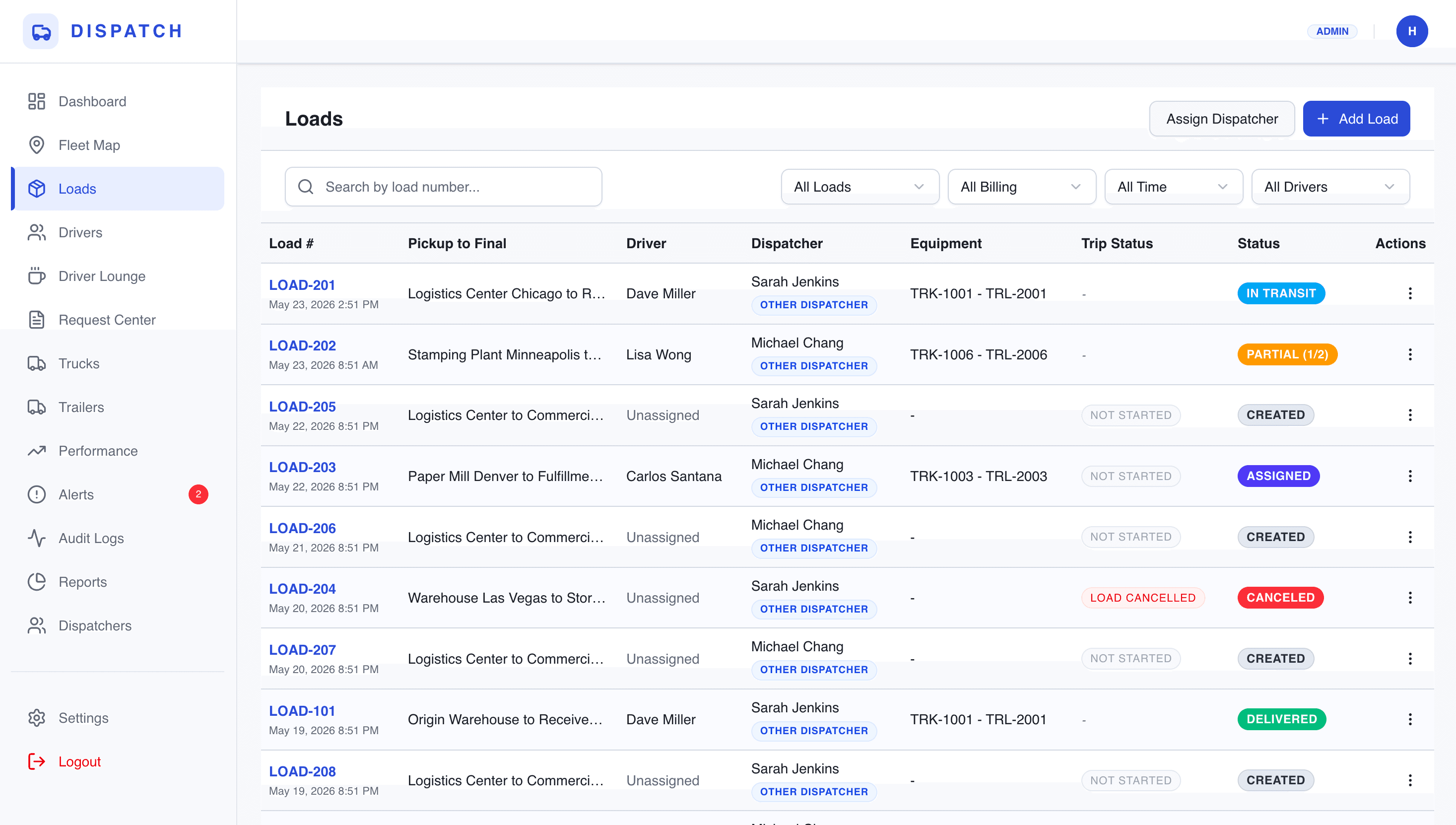Click the Fleet Map pin icon

click(x=37, y=145)
